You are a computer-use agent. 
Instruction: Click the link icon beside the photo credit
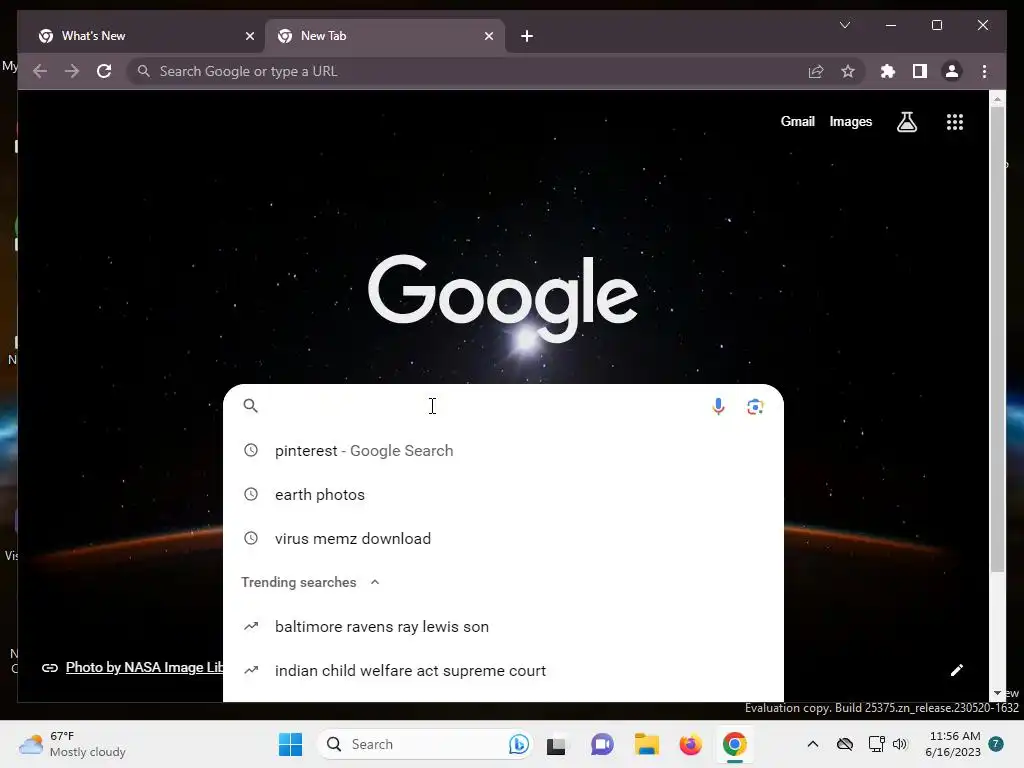[50, 667]
